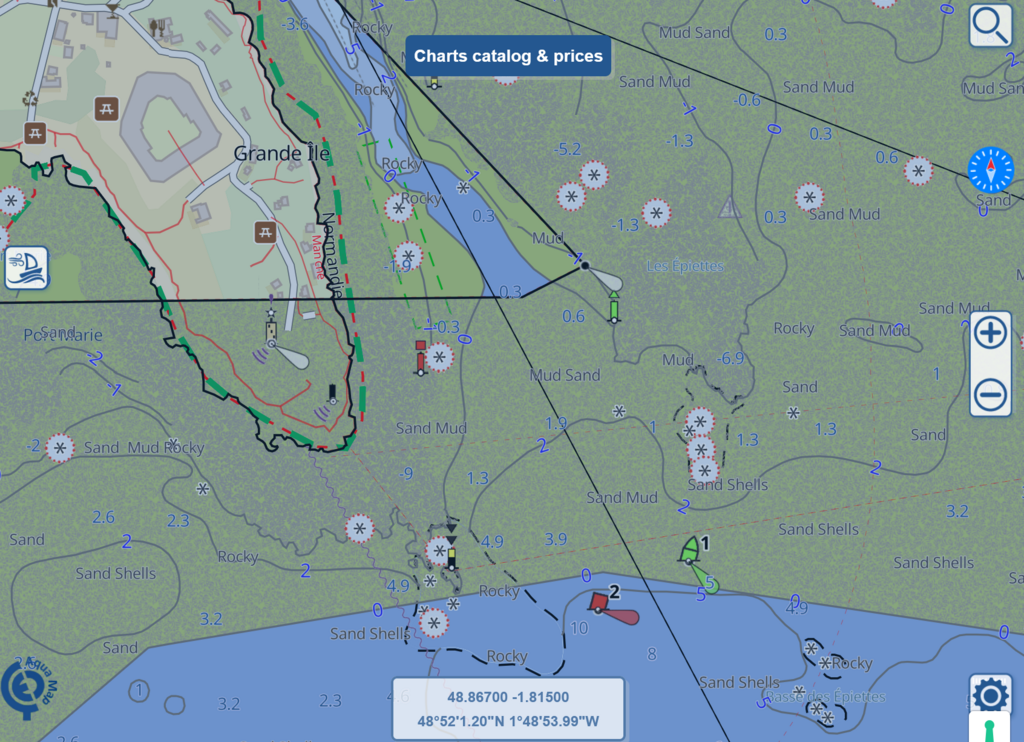The height and width of the screenshot is (742, 1024).
Task: Click the 2.6 depth sounding
Action: coord(103,517)
